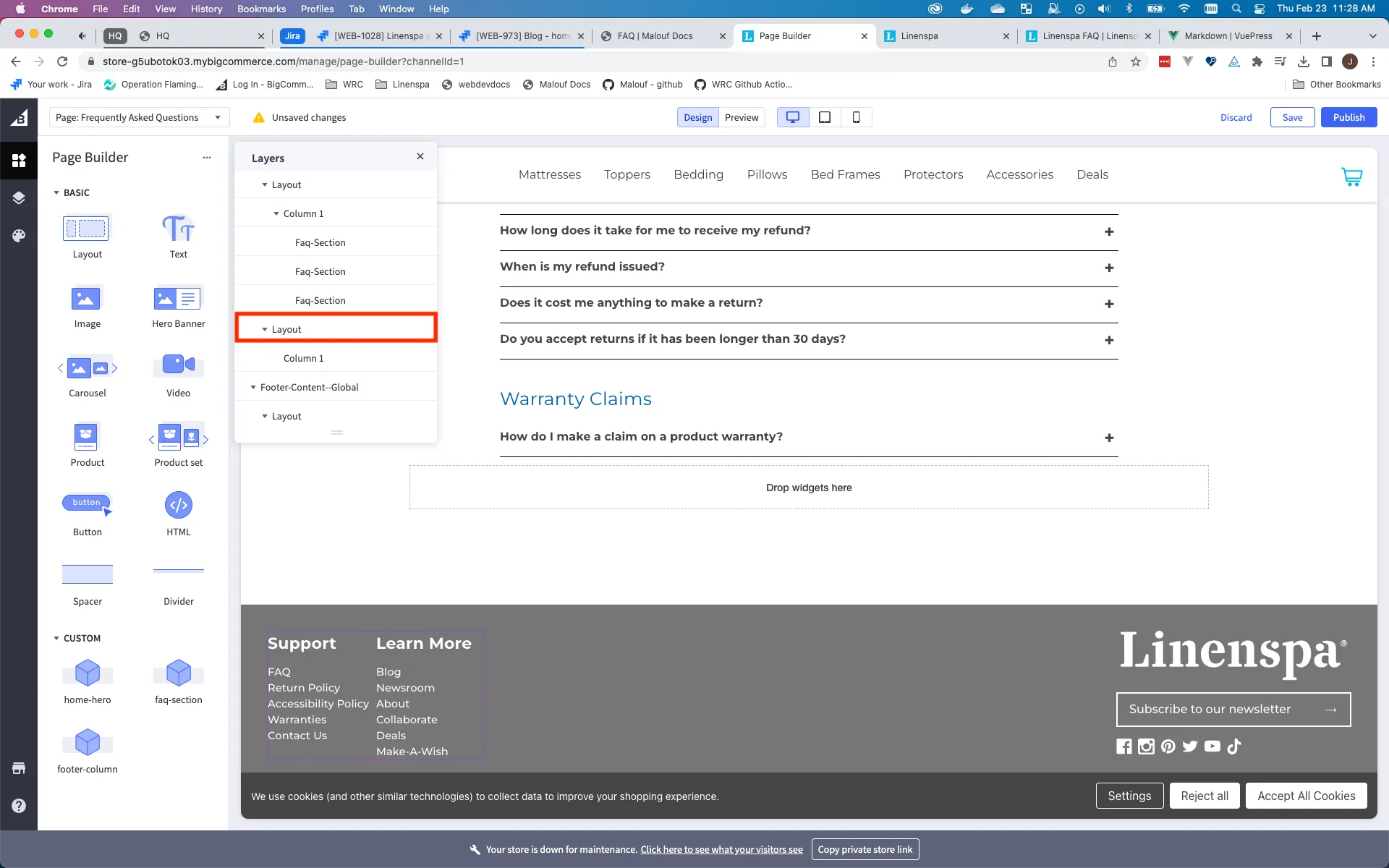Choose the faq-section custom widget
Screen dimensions: 1389x868
(178, 674)
